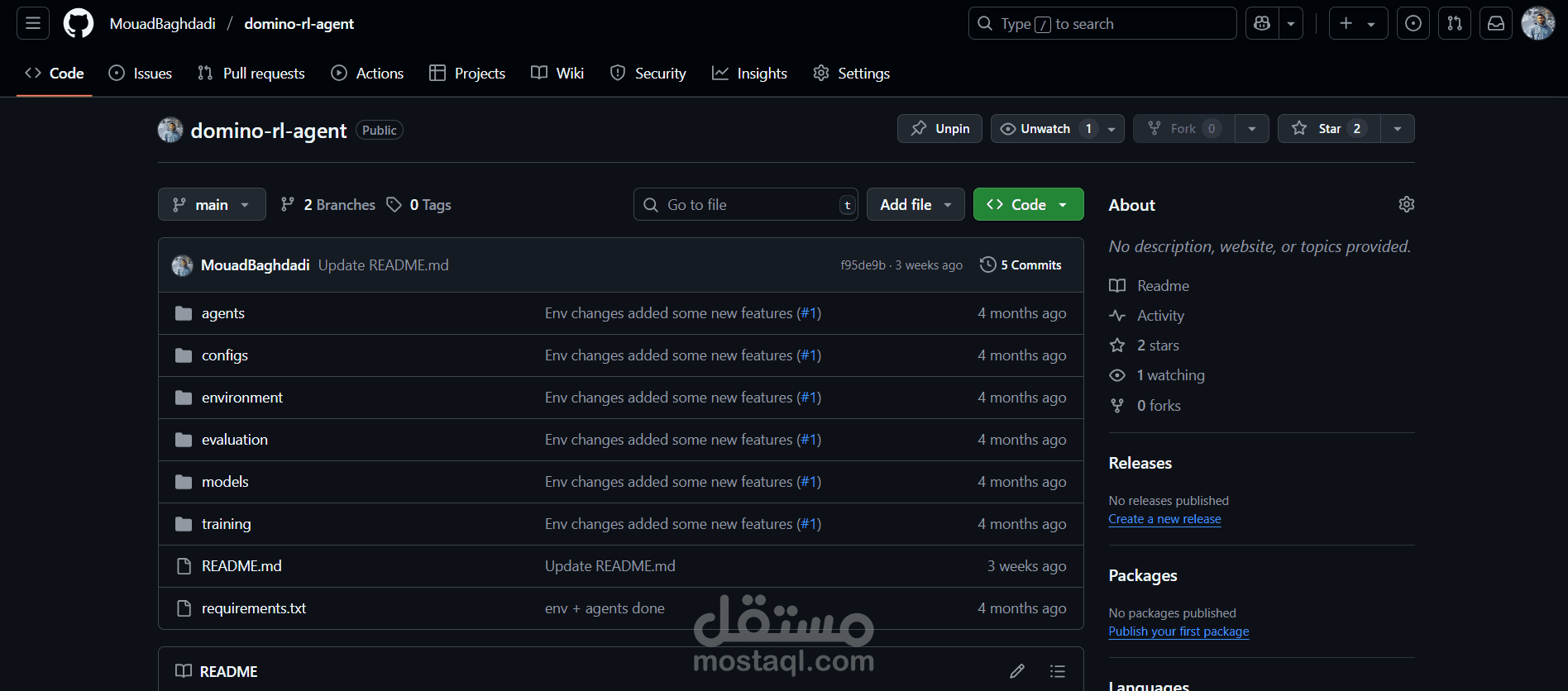
Task: Click Publish your first package
Action: click(x=1178, y=631)
